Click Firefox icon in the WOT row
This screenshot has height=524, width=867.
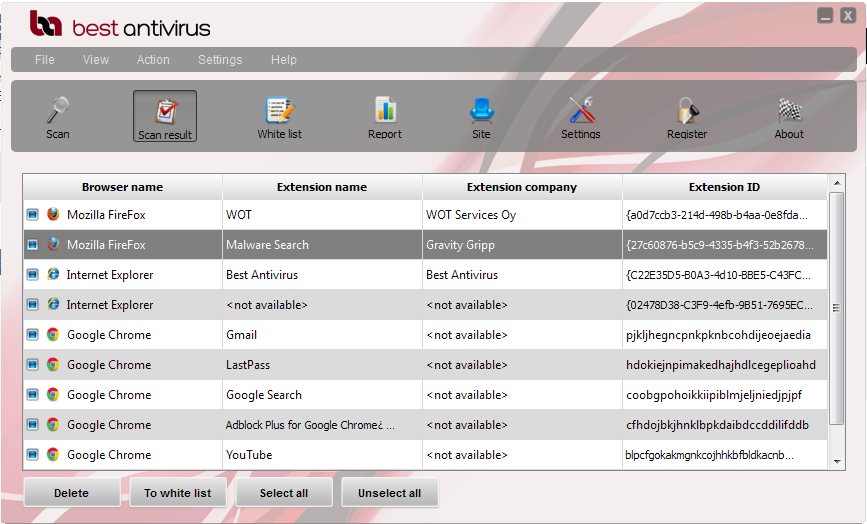click(x=53, y=214)
